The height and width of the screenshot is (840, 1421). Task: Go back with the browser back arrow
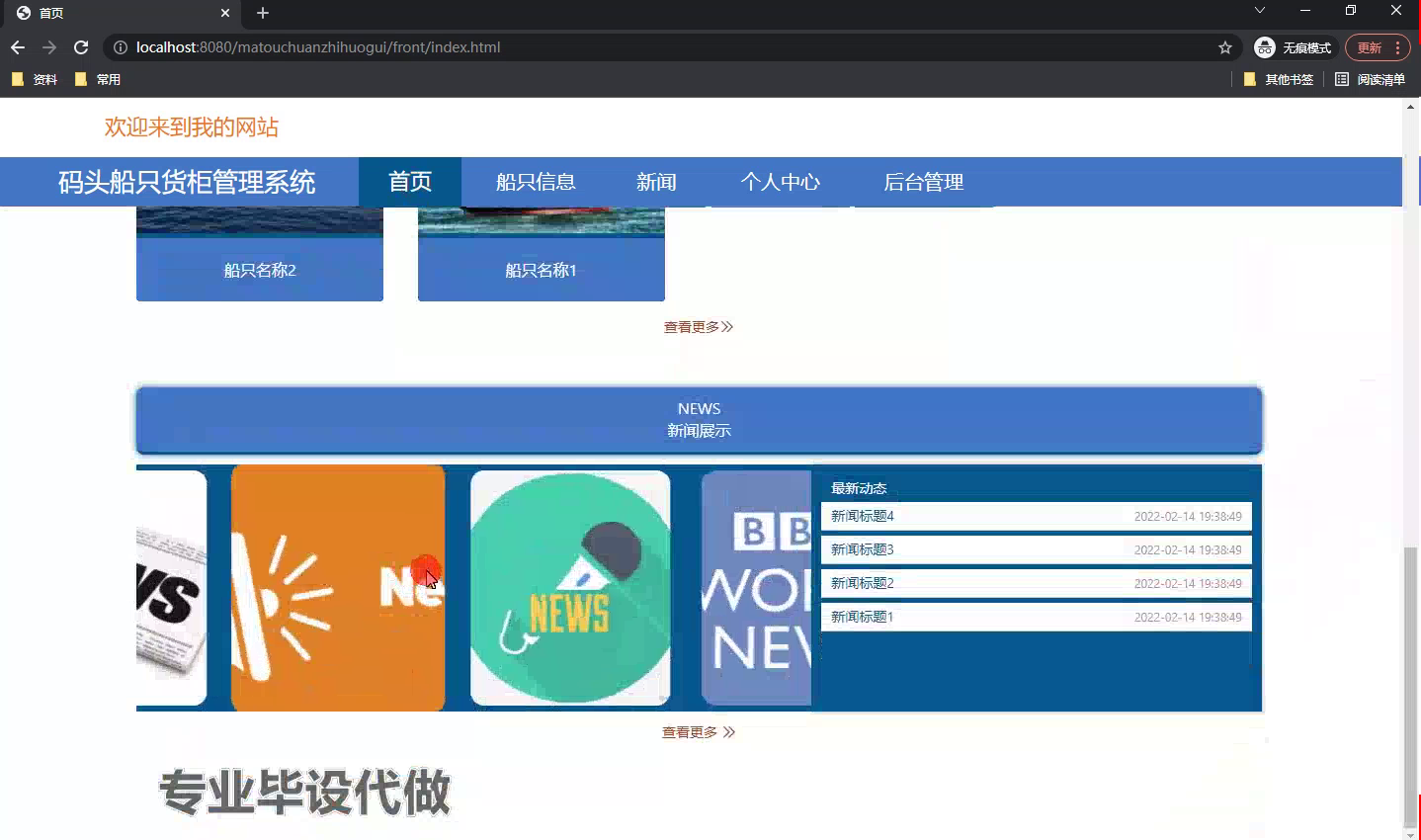coord(18,47)
